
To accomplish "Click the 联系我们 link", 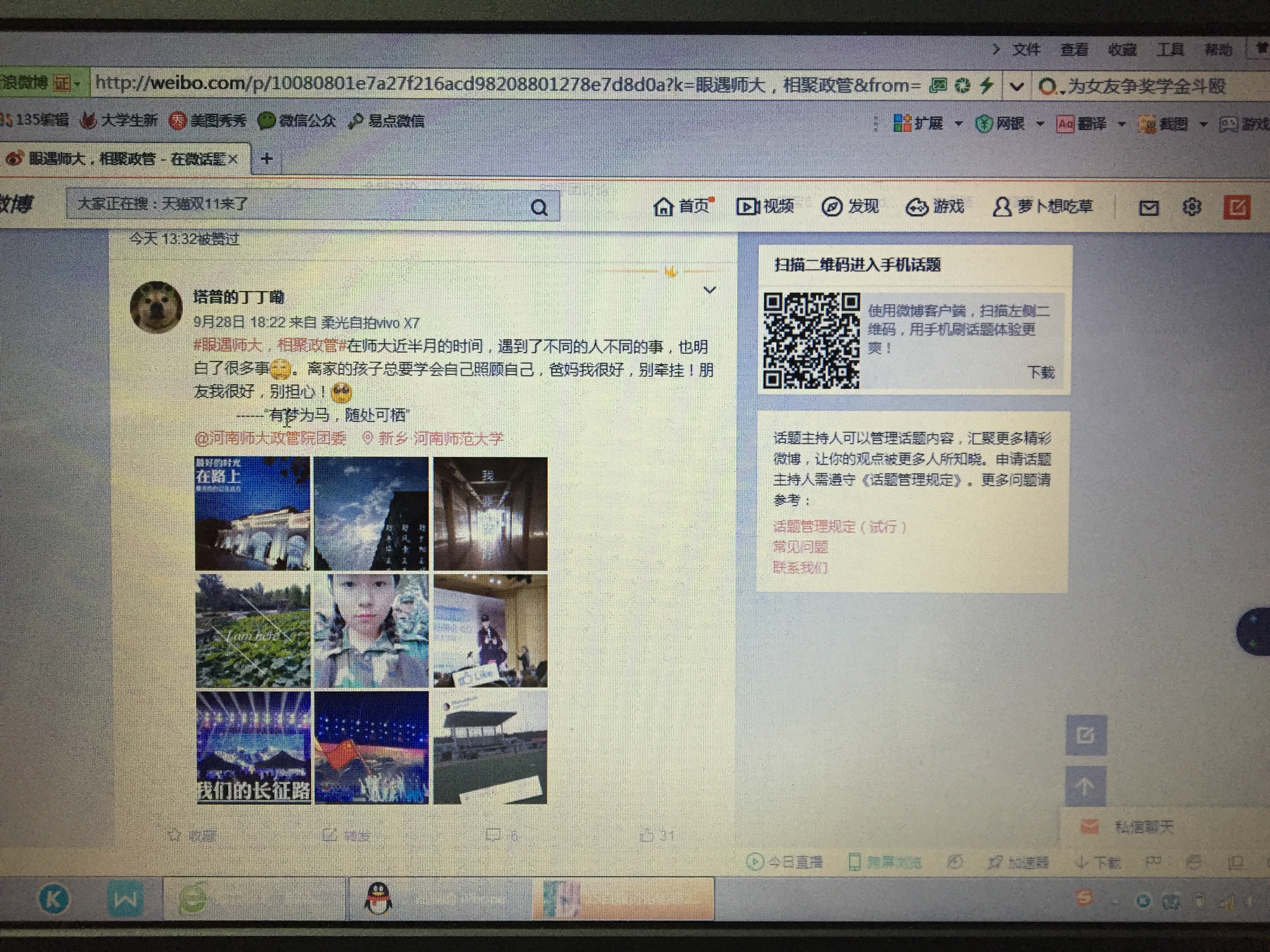I will 800,568.
